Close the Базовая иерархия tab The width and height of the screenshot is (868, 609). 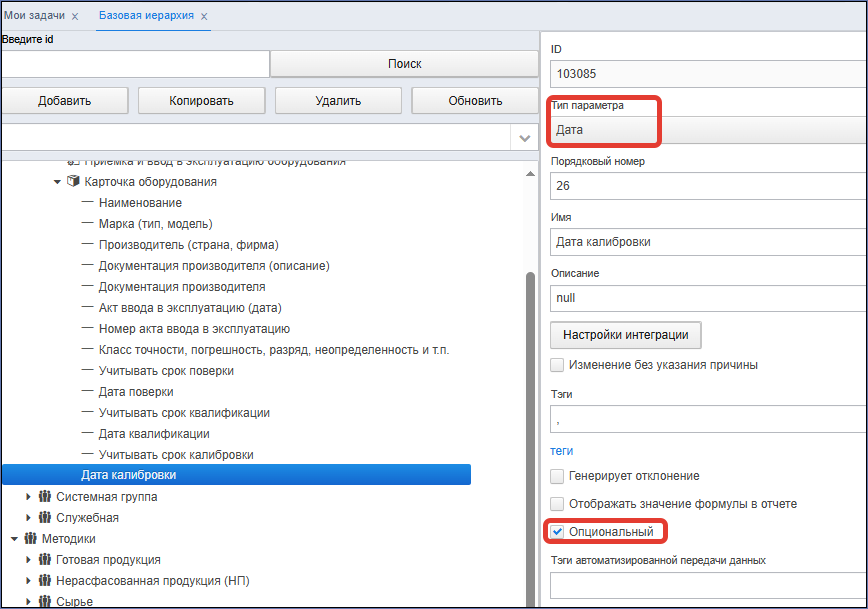pyautogui.click(x=204, y=17)
